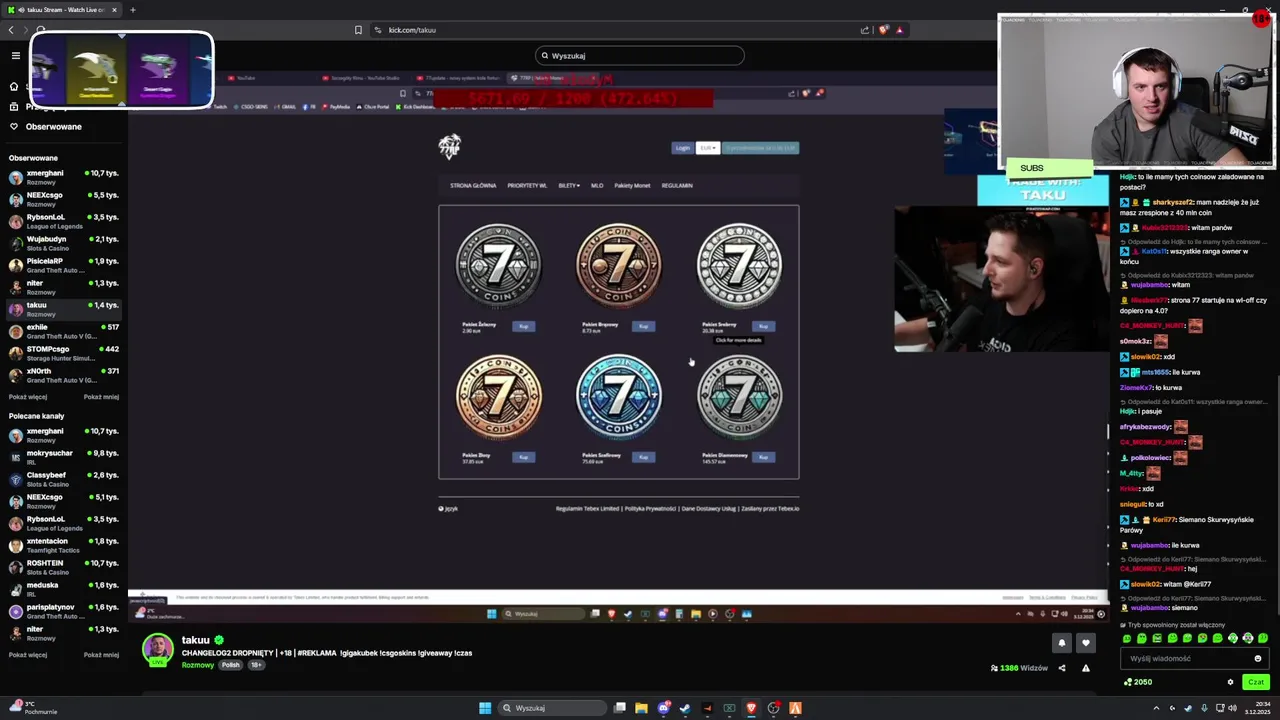Click the Brave Shields lion icon
The image size is (1280, 720).
pyautogui.click(x=883, y=30)
